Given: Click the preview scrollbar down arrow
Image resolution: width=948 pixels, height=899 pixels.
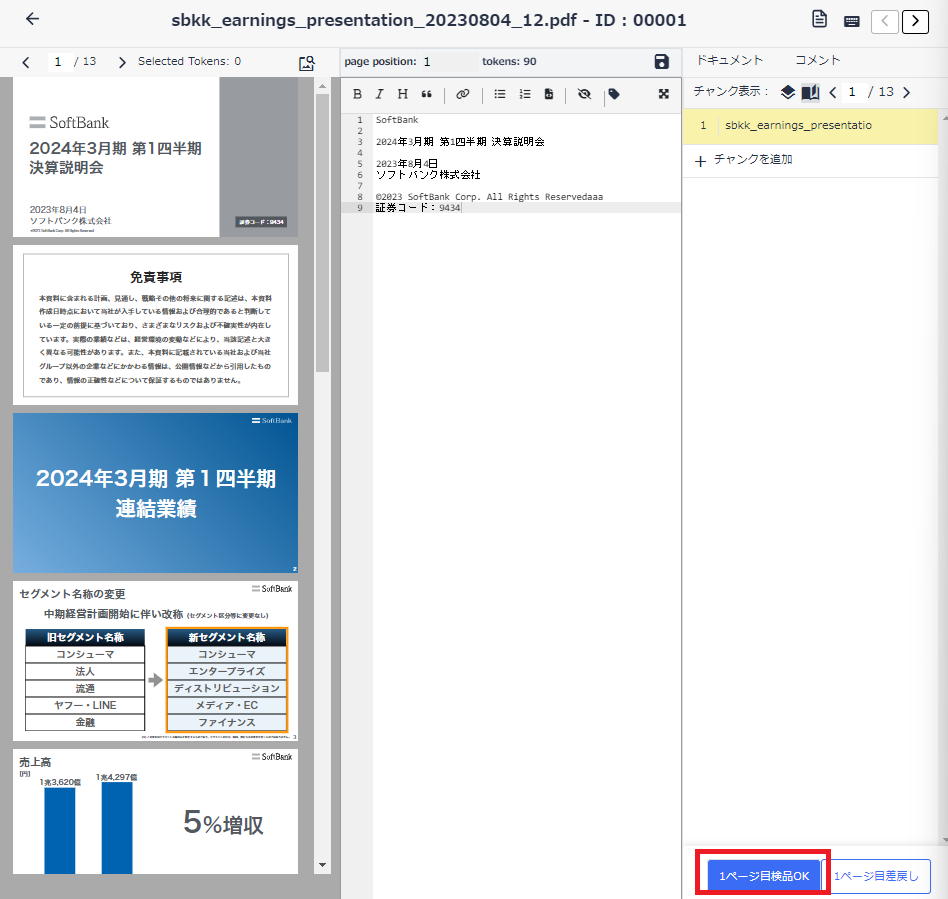Looking at the screenshot, I should (322, 865).
